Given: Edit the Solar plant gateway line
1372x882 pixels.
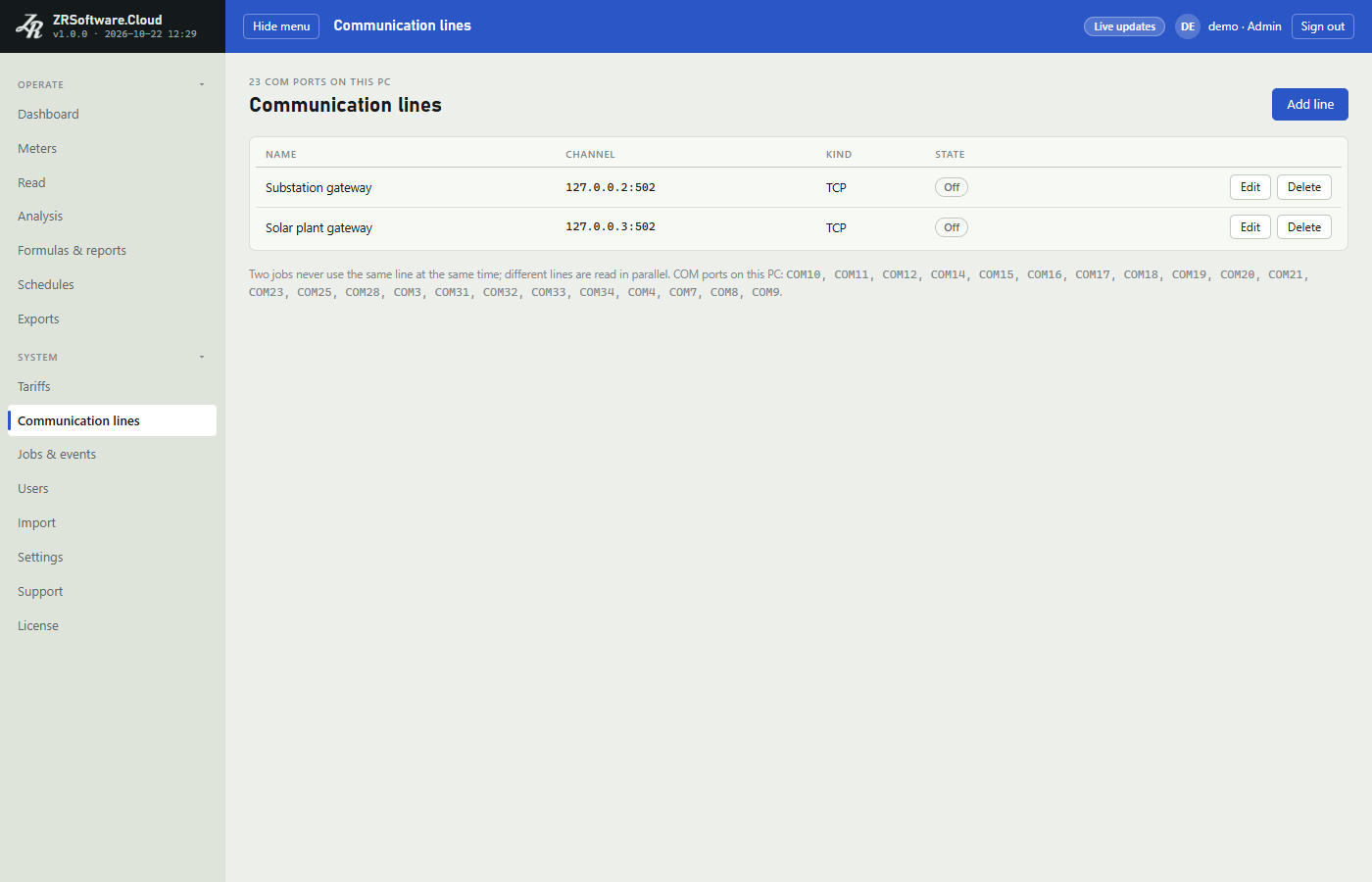Looking at the screenshot, I should pos(1250,227).
